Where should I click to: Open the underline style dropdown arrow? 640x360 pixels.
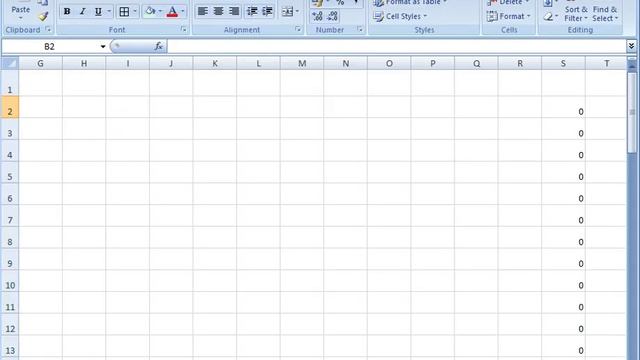tap(109, 11)
